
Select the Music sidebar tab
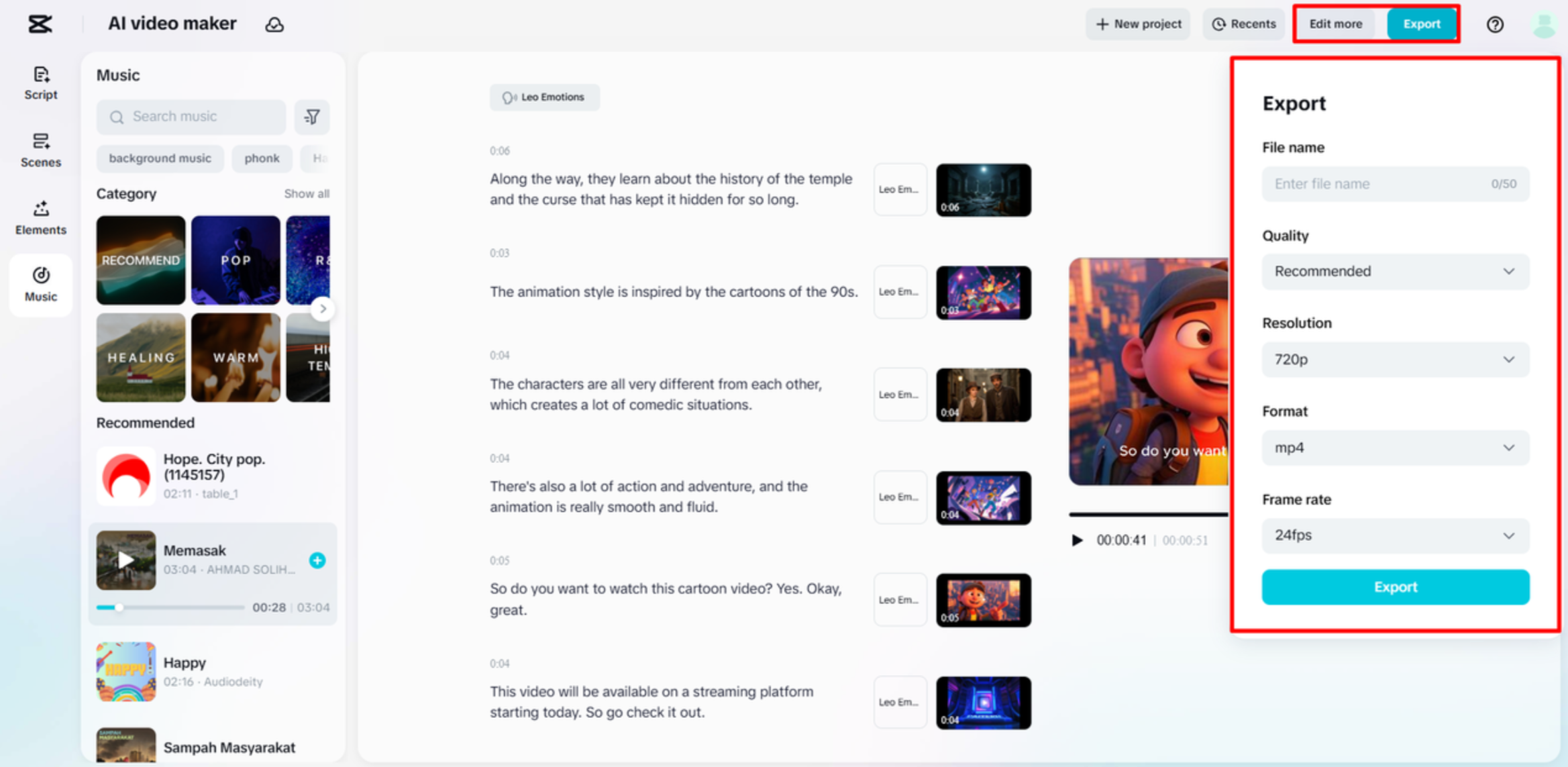point(41,285)
